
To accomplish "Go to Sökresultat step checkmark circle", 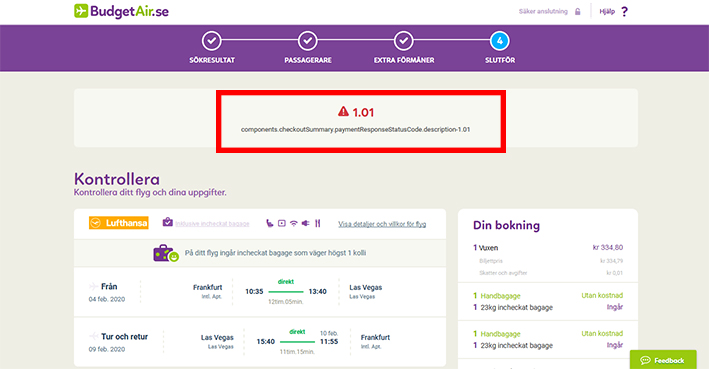I will point(212,41).
